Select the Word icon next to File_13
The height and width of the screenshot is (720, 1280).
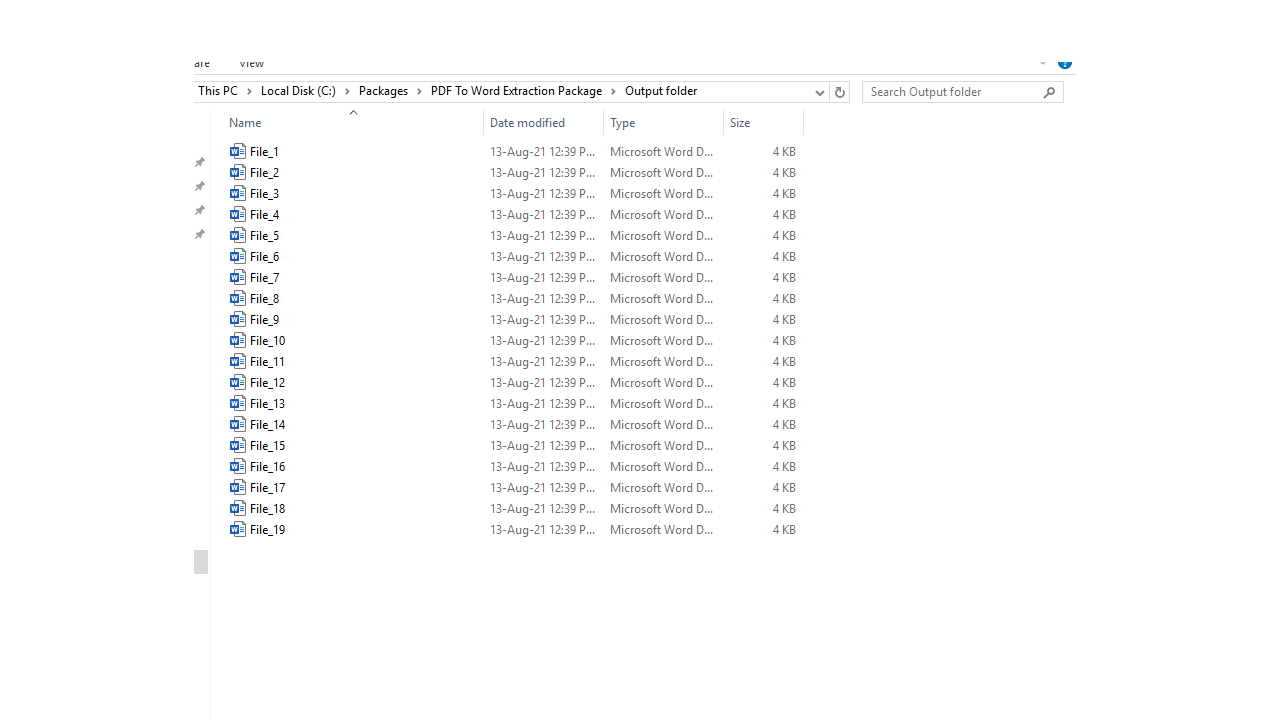click(237, 403)
